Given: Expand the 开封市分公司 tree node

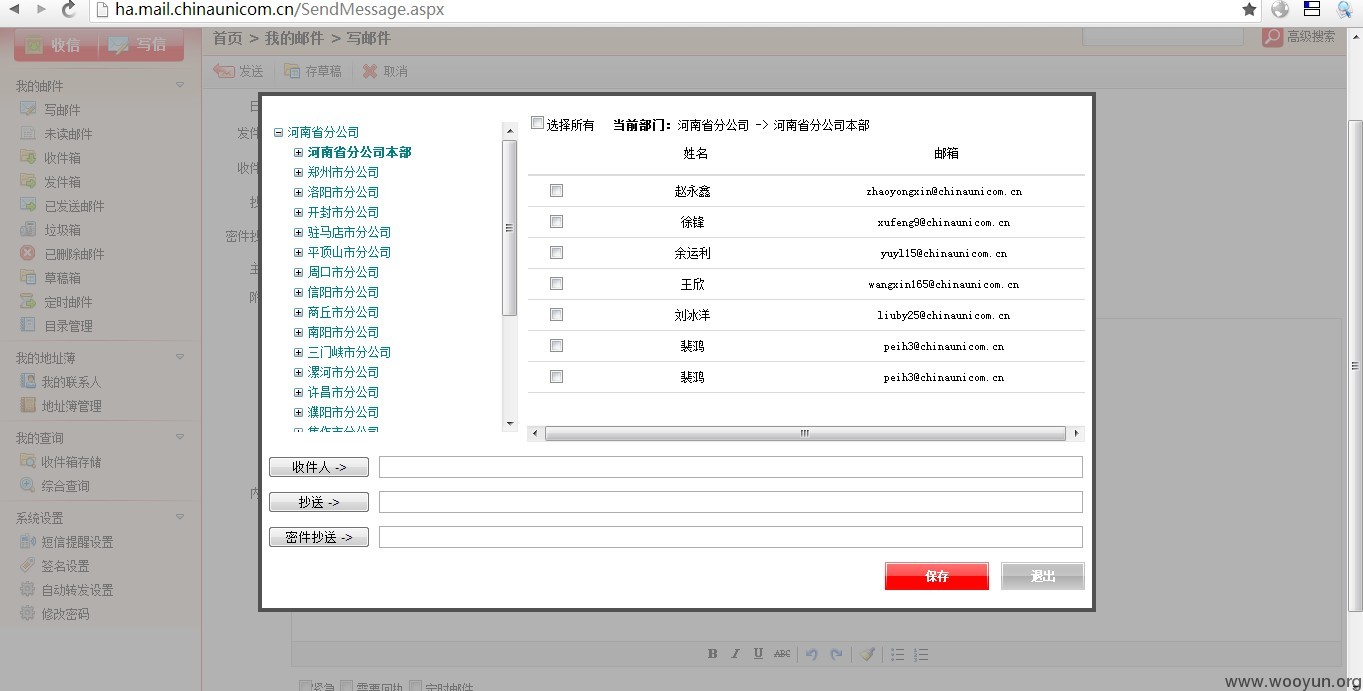Looking at the screenshot, I should point(298,212).
